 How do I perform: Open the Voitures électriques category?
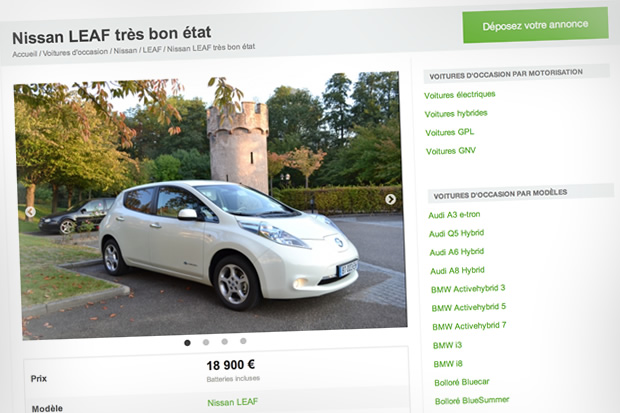tap(459, 95)
